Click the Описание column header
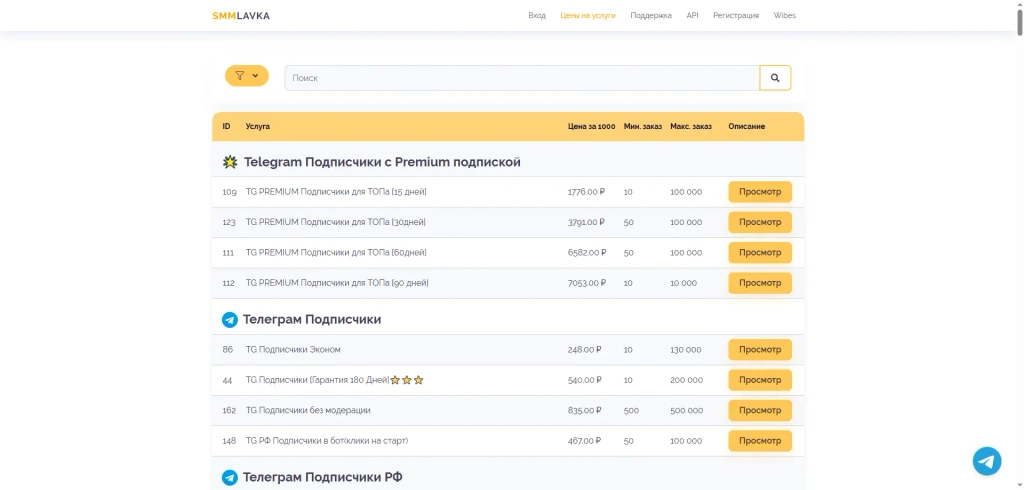 (746, 127)
